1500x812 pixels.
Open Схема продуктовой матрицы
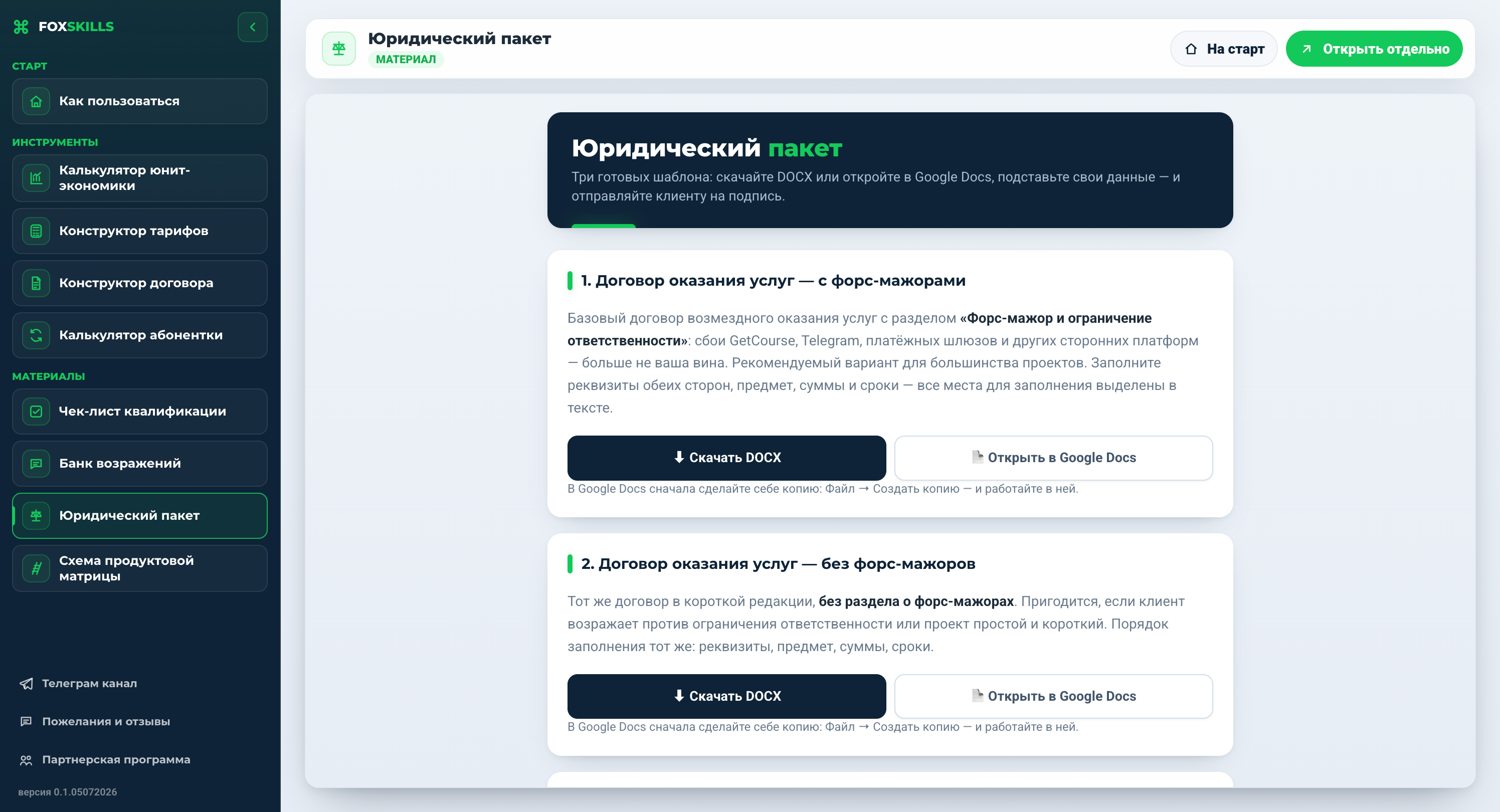(140, 568)
